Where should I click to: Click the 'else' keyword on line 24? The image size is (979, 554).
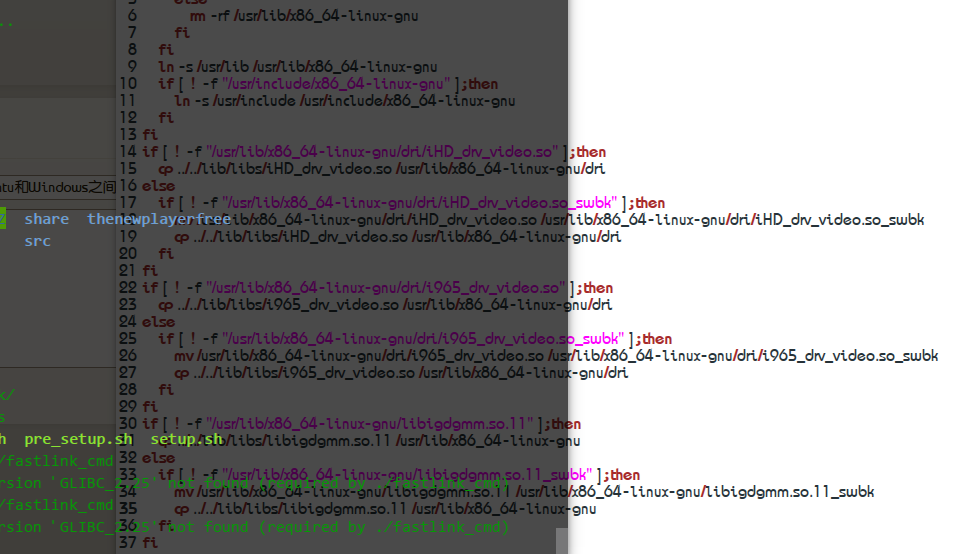pyautogui.click(x=159, y=322)
